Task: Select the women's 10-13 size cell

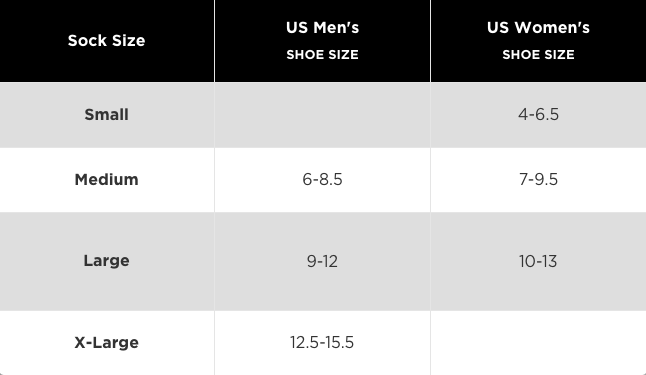Action: 538,261
